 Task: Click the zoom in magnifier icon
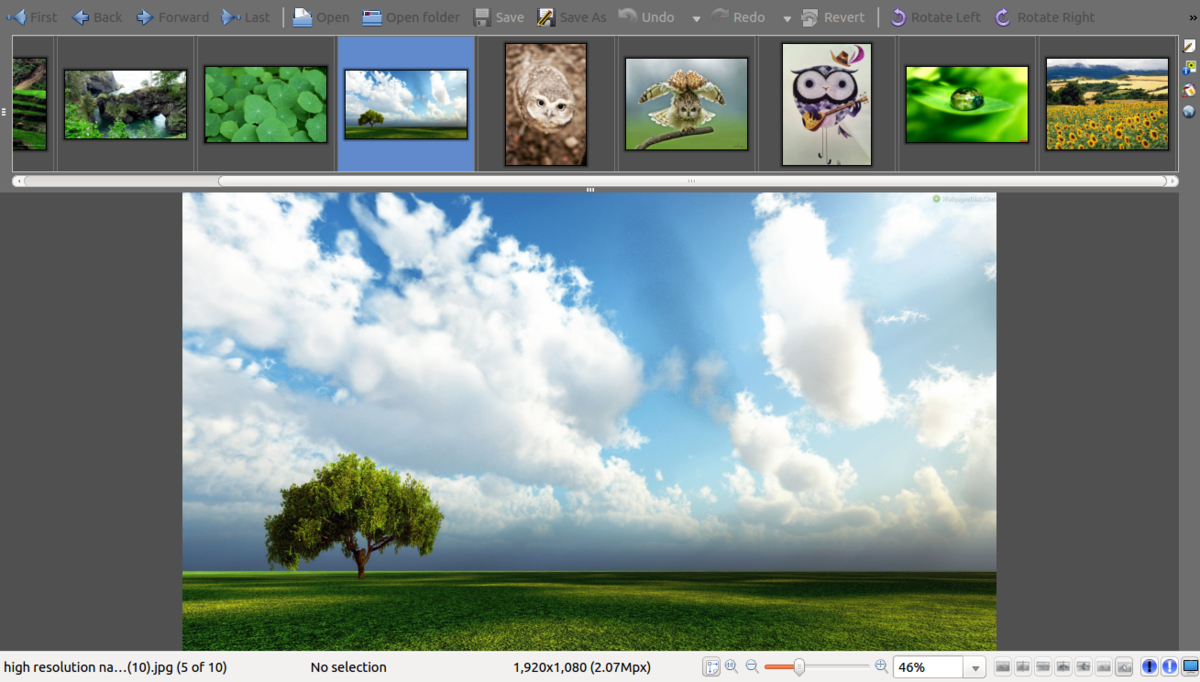coord(881,667)
